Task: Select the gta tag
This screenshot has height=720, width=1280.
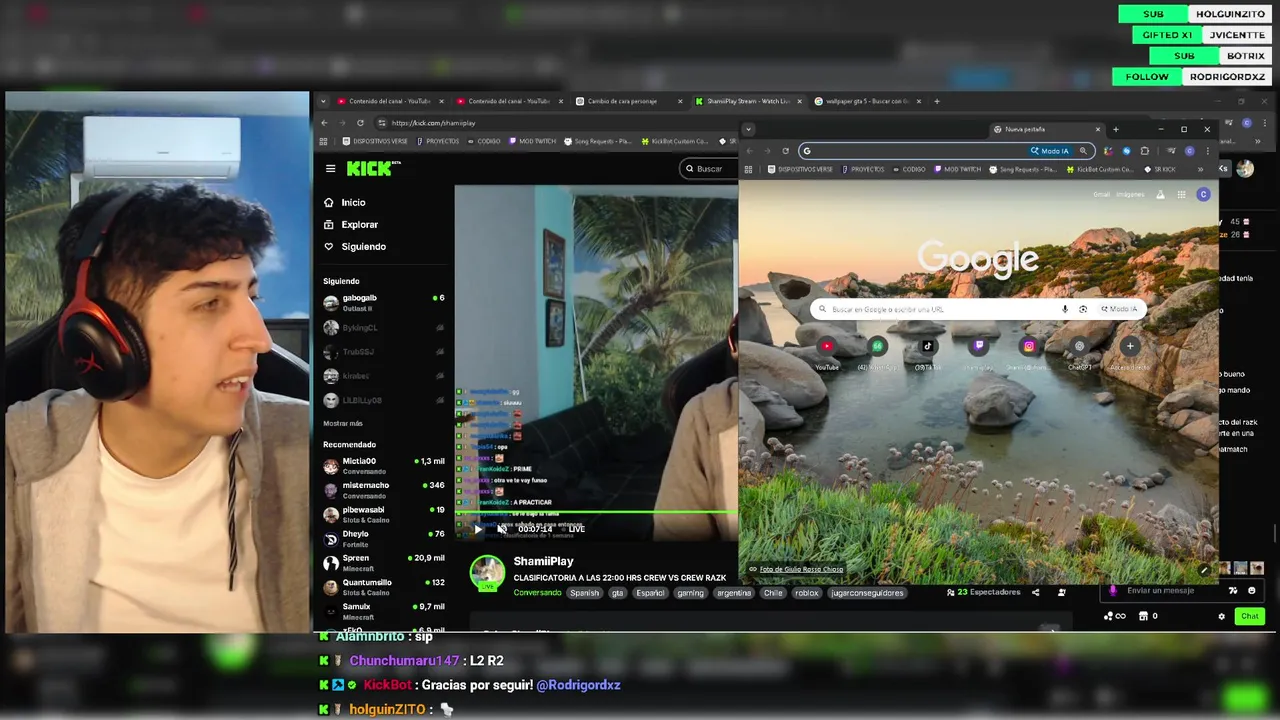Action: tap(617, 593)
